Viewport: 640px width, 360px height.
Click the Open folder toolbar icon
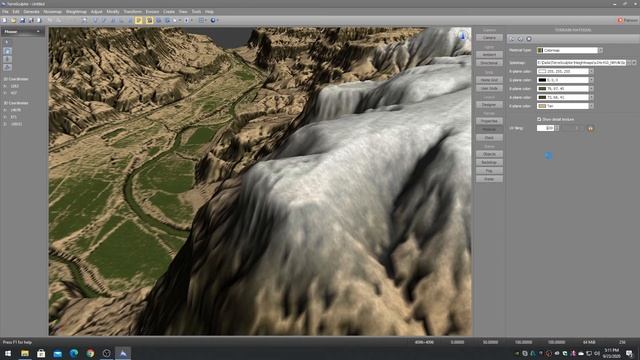[13, 20]
